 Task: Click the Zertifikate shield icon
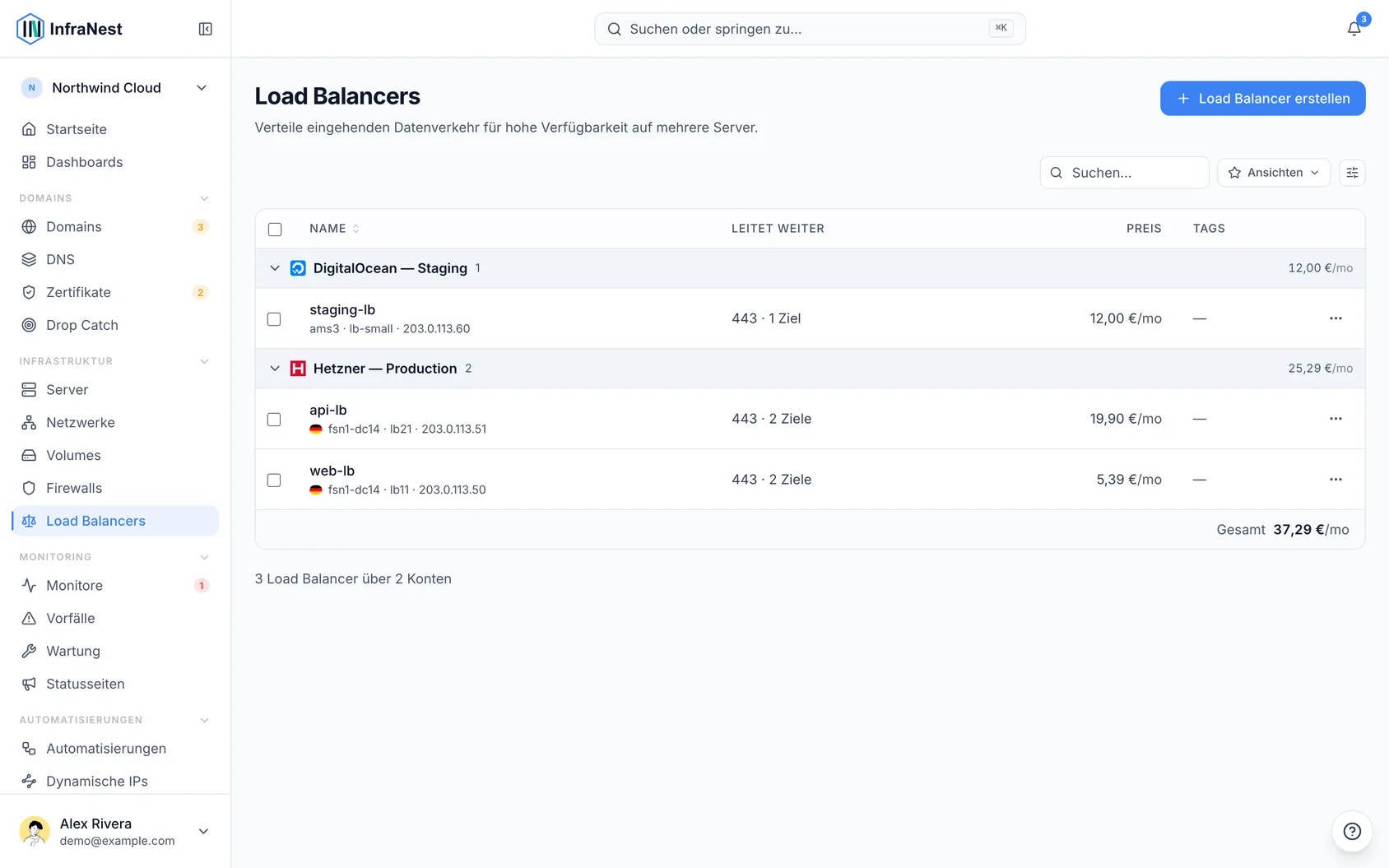click(x=29, y=292)
